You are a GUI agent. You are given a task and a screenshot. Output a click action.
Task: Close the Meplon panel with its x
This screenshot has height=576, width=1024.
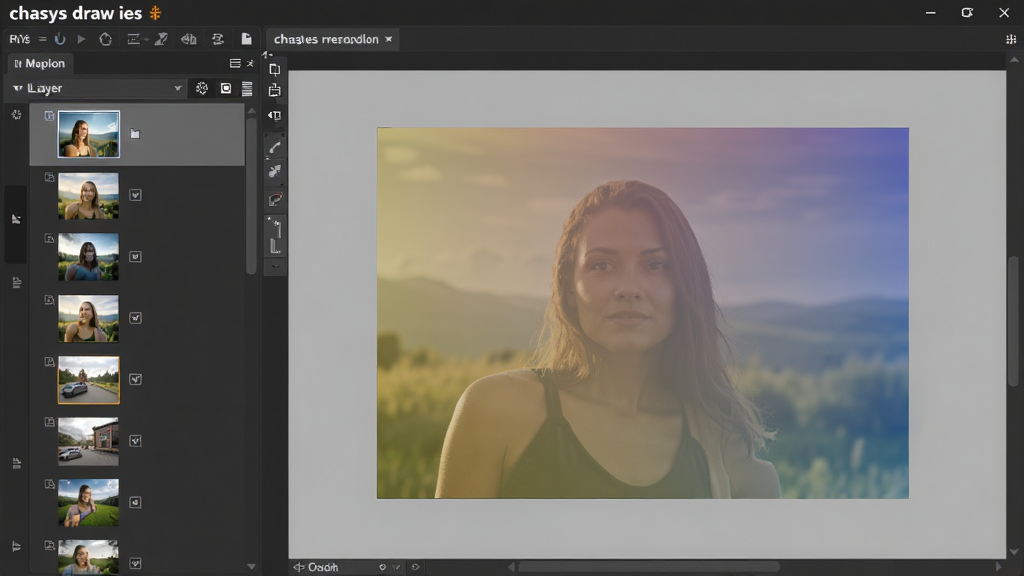[250, 63]
